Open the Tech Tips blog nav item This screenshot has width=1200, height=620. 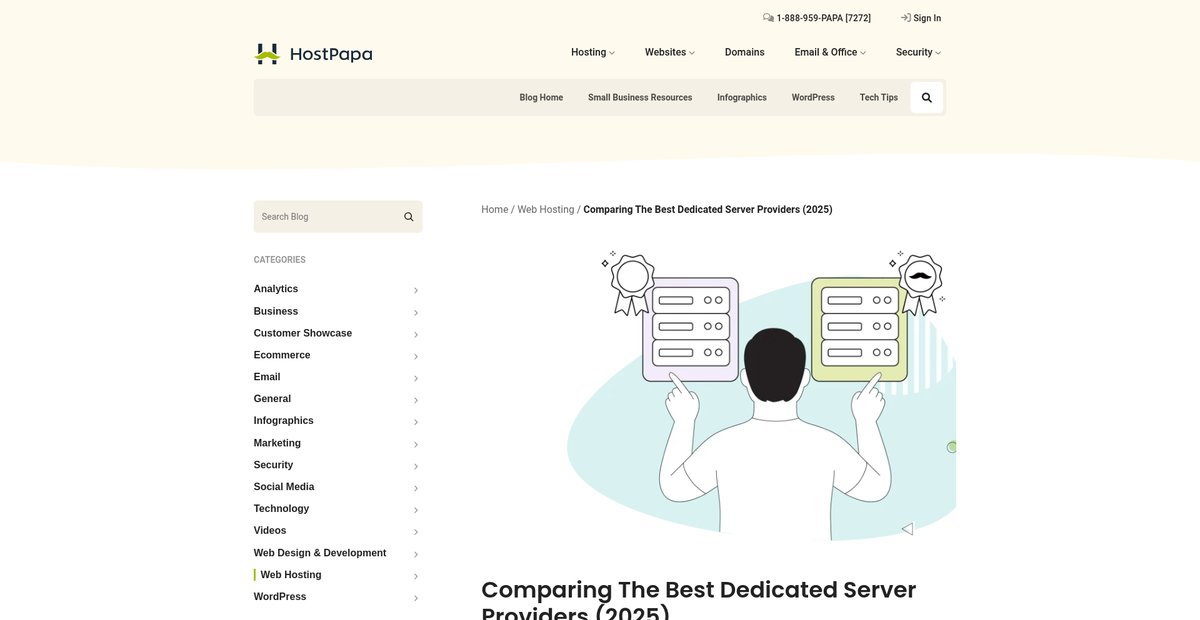(879, 98)
